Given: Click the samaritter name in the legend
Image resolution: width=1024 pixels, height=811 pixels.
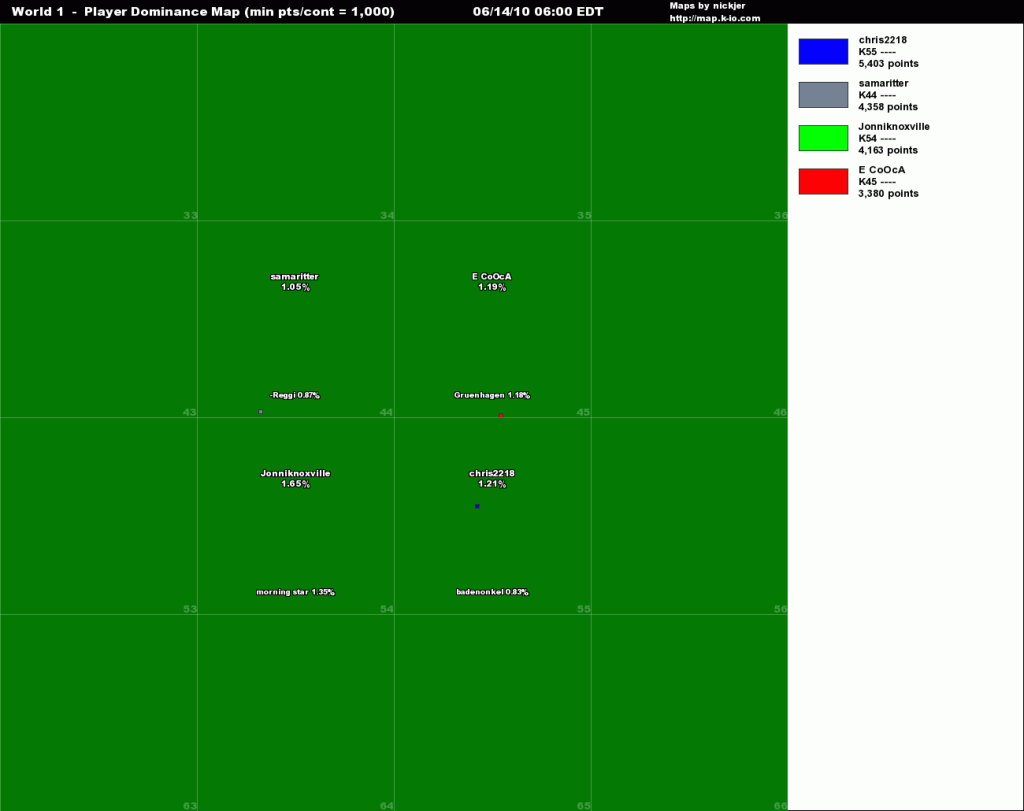Looking at the screenshot, I should point(883,83).
